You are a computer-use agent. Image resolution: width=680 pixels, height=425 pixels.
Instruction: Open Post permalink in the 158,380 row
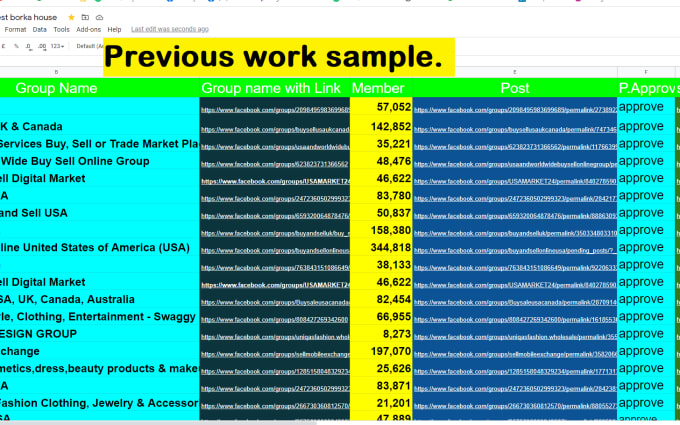pyautogui.click(x=515, y=233)
